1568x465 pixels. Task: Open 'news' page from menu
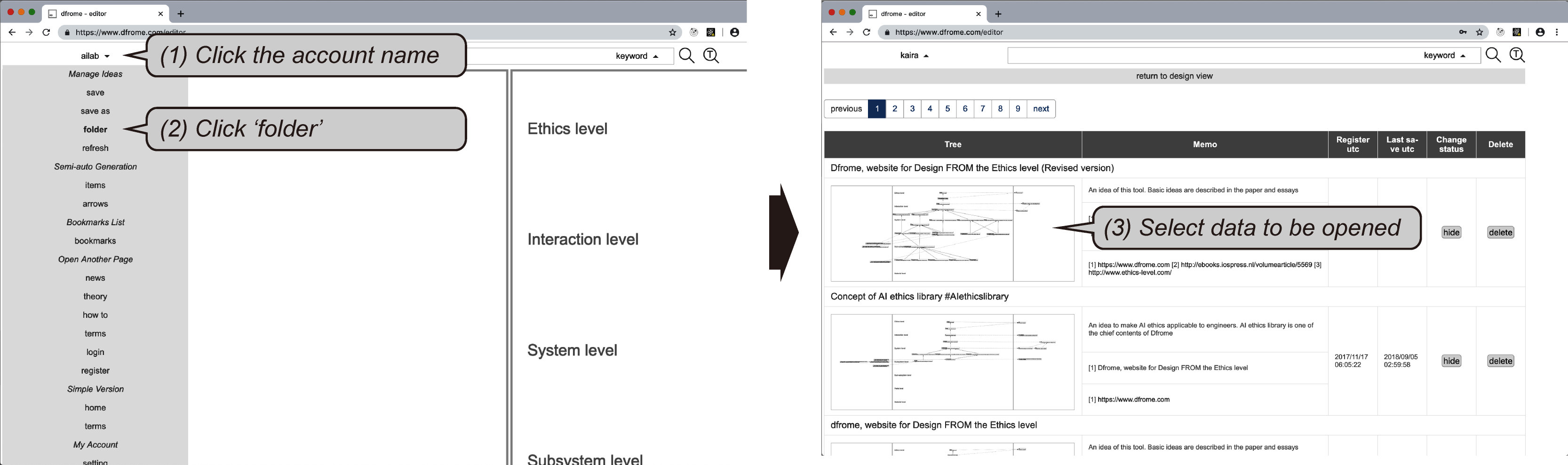click(x=96, y=278)
